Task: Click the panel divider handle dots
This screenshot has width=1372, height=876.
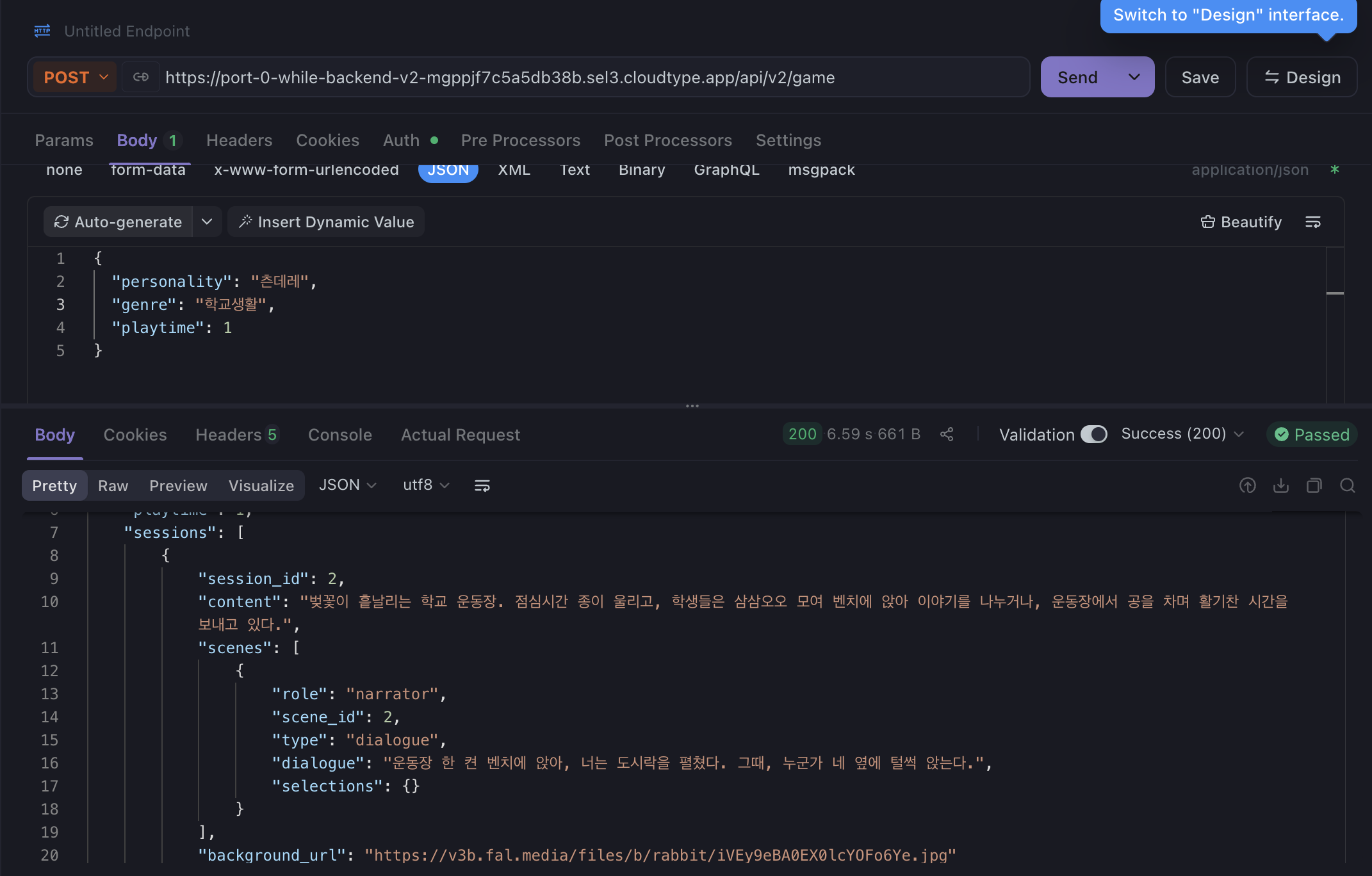Action: [692, 406]
